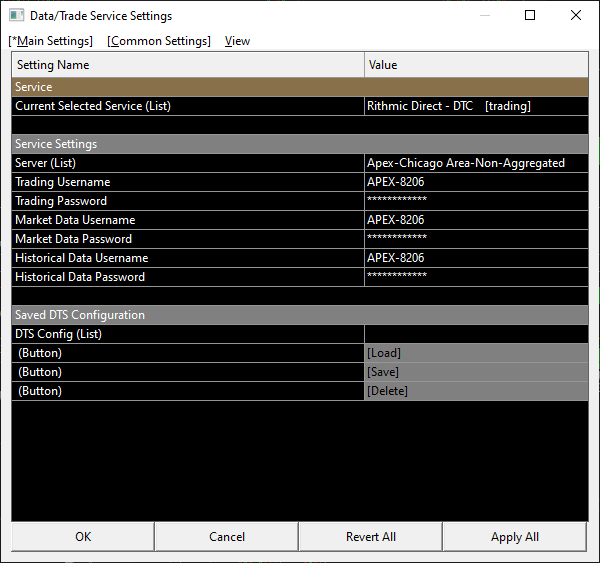Open the Main Settings menu
Image resolution: width=600 pixels, height=563 pixels.
tap(51, 41)
